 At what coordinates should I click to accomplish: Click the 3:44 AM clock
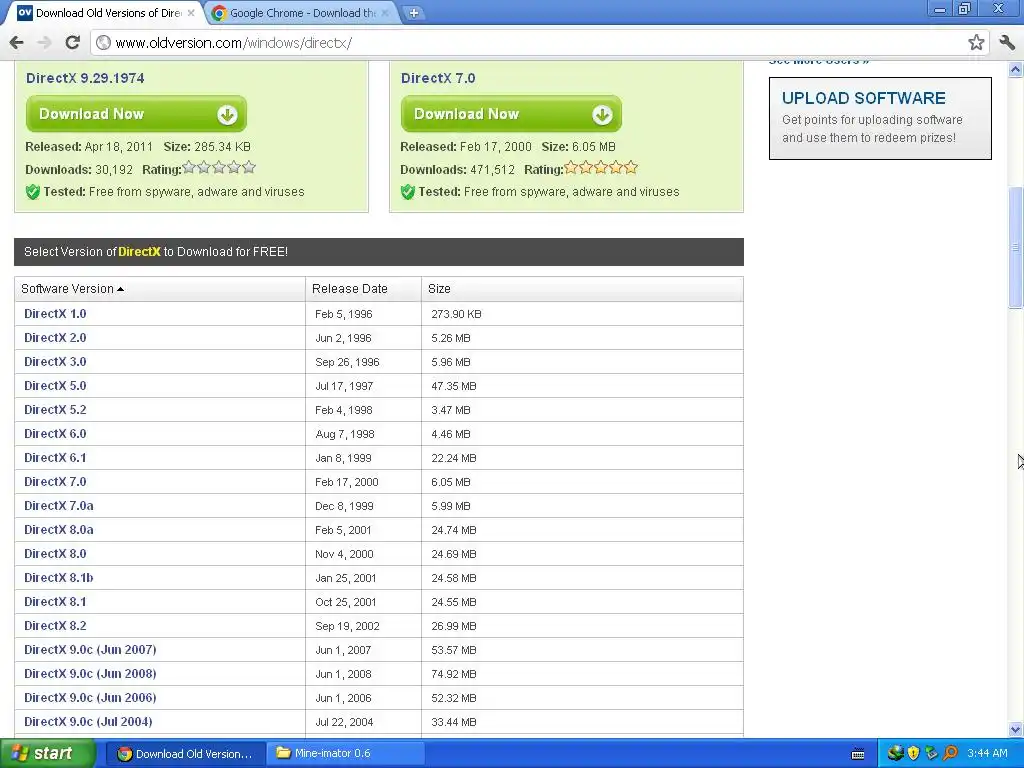987,754
